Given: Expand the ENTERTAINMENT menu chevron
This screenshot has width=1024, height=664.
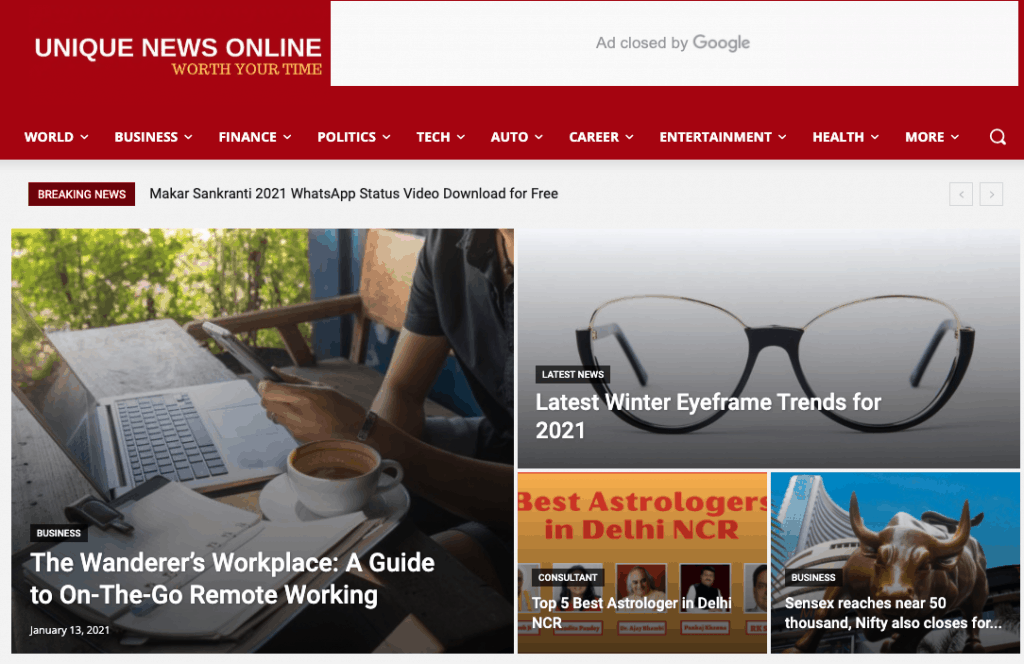Looking at the screenshot, I should (782, 137).
